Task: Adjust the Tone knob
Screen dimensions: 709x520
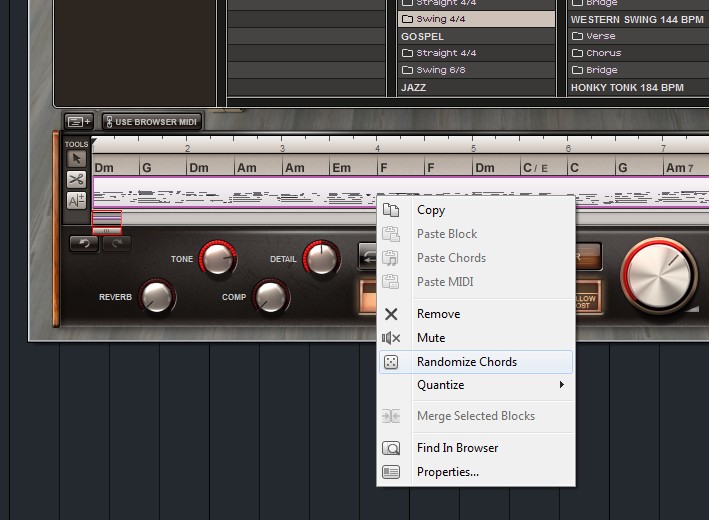Action: (x=217, y=259)
